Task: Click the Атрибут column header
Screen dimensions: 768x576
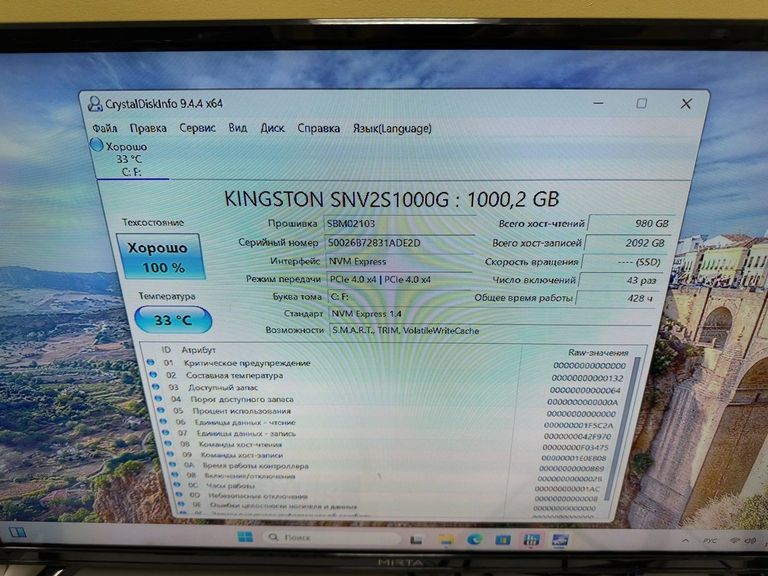Action: (x=198, y=350)
